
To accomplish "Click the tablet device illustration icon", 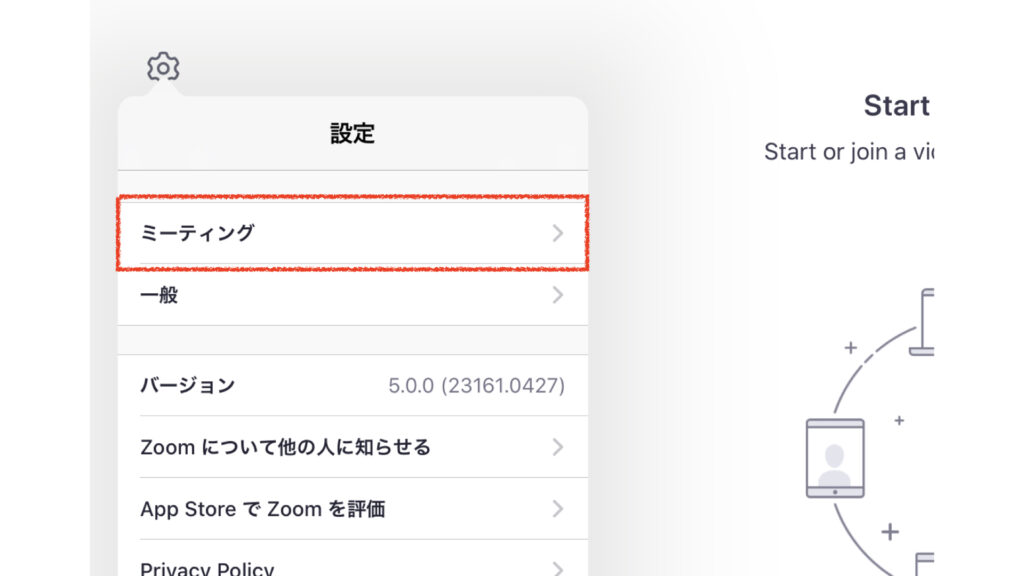I will pos(835,458).
